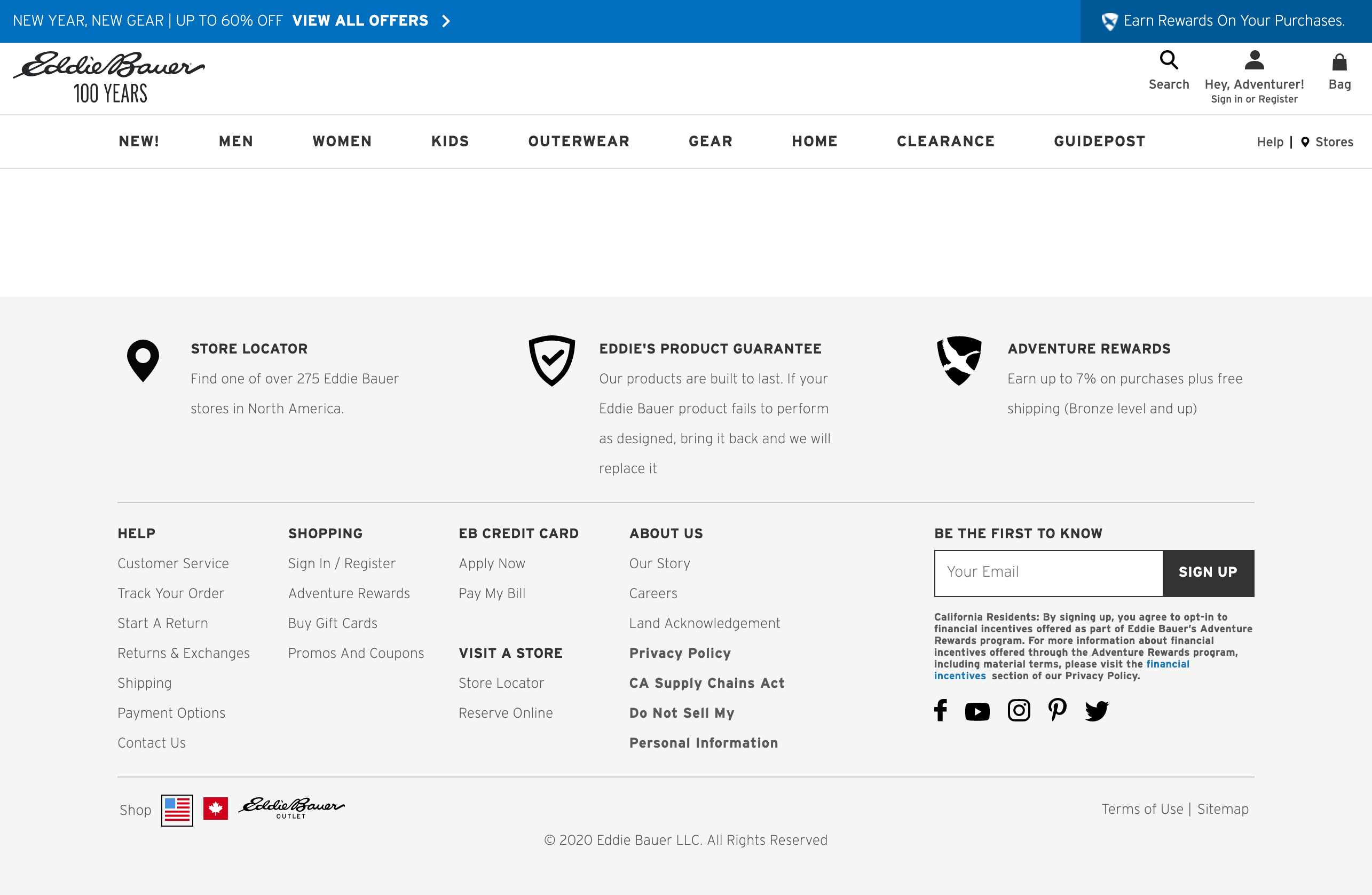Open the Eddie Bauer Outlet logo
Viewport: 1372px width, 895px height.
tap(291, 808)
